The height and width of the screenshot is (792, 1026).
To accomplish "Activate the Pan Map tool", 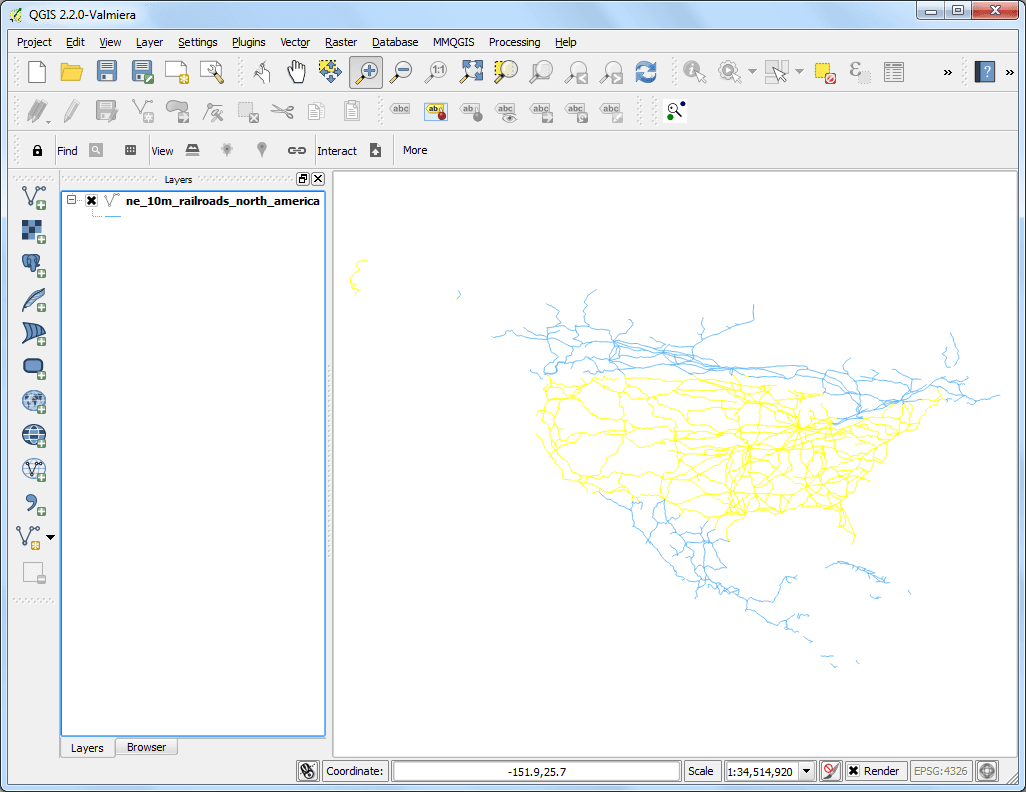I will (294, 72).
